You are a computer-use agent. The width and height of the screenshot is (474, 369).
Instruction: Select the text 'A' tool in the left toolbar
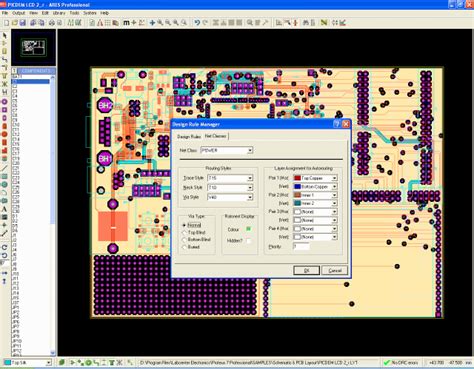coord(4,209)
